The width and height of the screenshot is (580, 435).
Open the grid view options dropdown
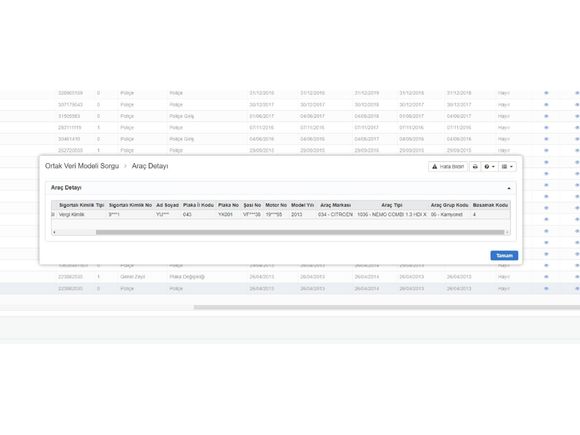click(507, 166)
